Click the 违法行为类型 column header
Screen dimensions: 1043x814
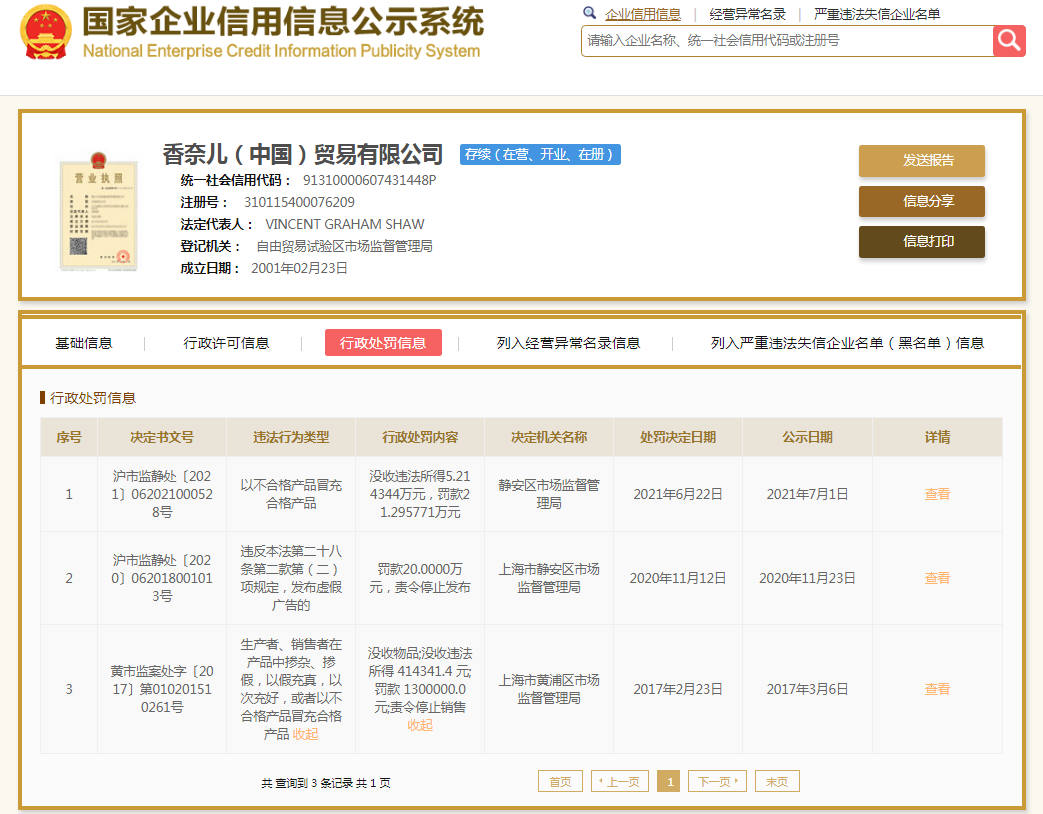(291, 437)
